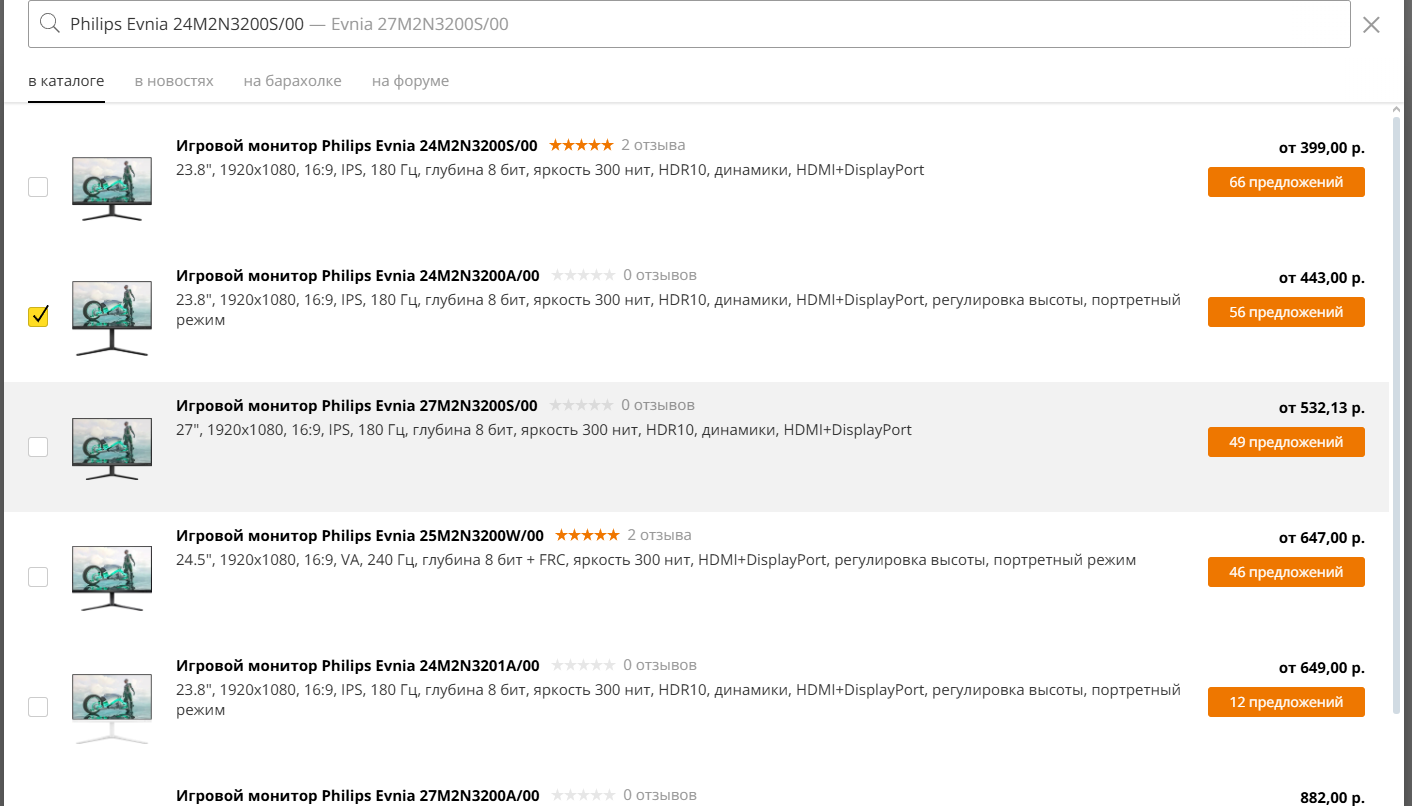Select the «в каталоге» tab
The image size is (1412, 806).
pos(66,81)
